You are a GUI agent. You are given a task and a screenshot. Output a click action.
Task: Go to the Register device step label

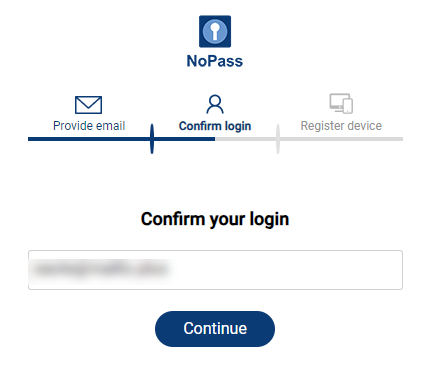341,126
